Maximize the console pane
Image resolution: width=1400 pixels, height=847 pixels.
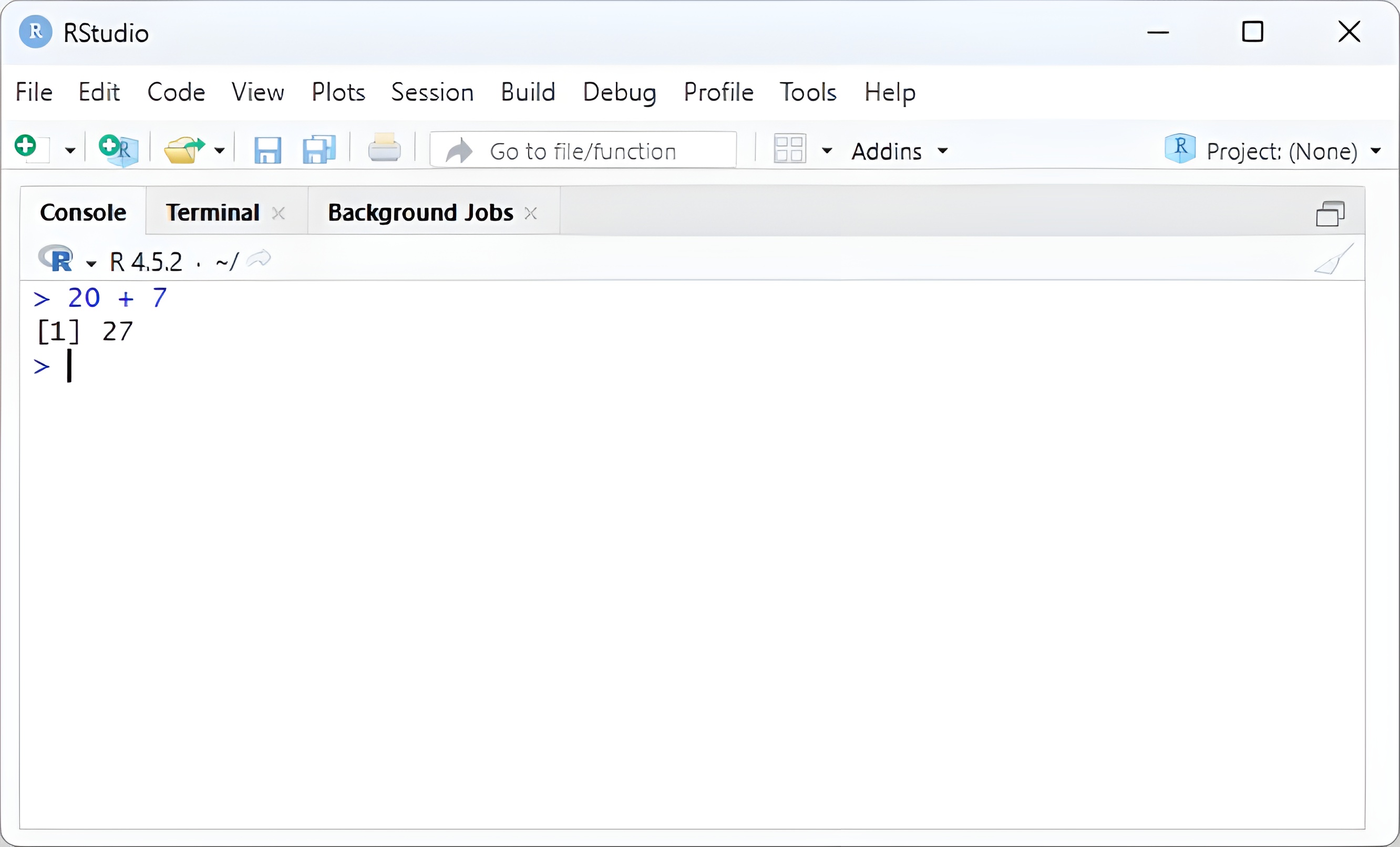1330,214
